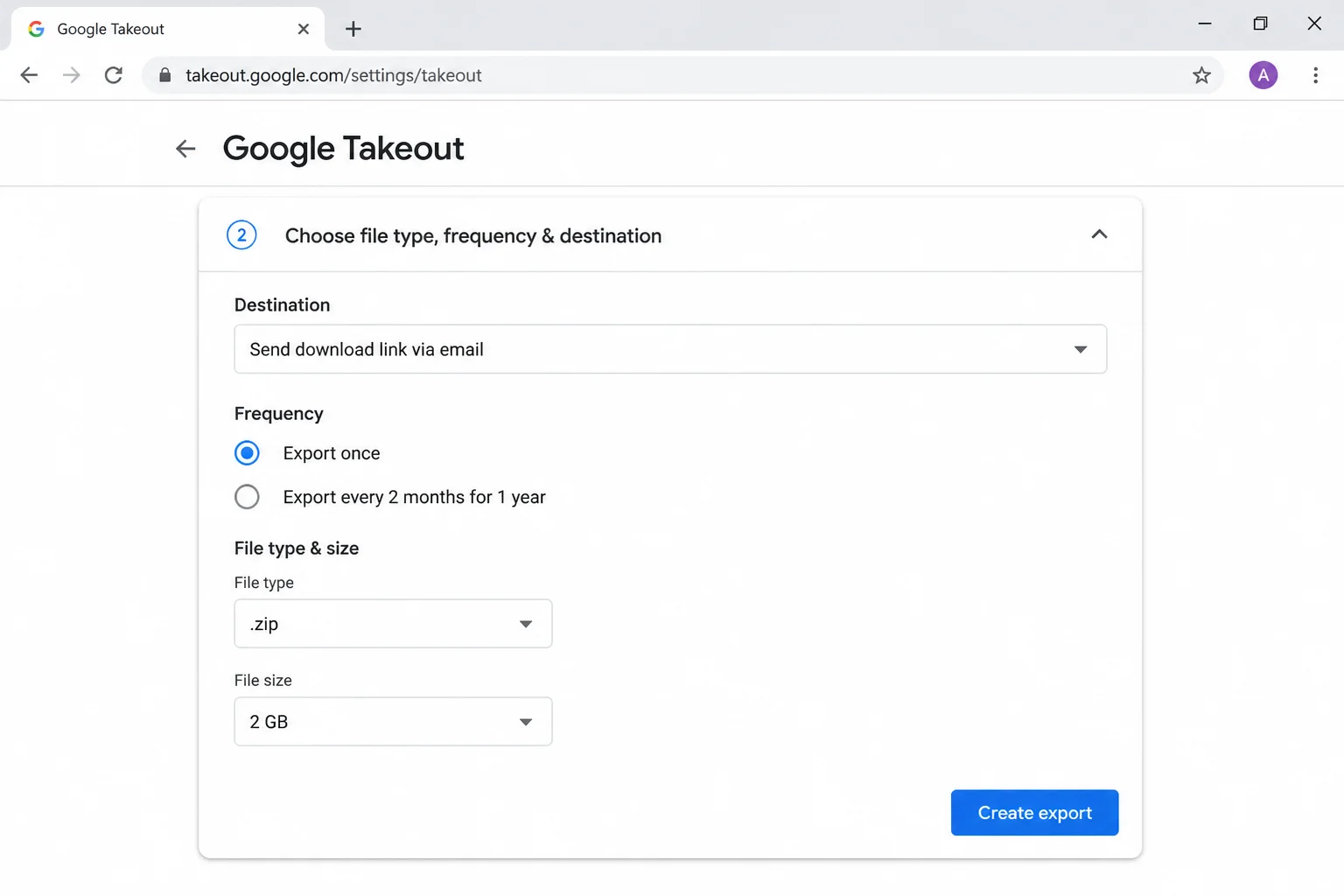Click 'Export every 2 months for 1 year' text
This screenshot has height=896, width=1344.
[x=415, y=497]
